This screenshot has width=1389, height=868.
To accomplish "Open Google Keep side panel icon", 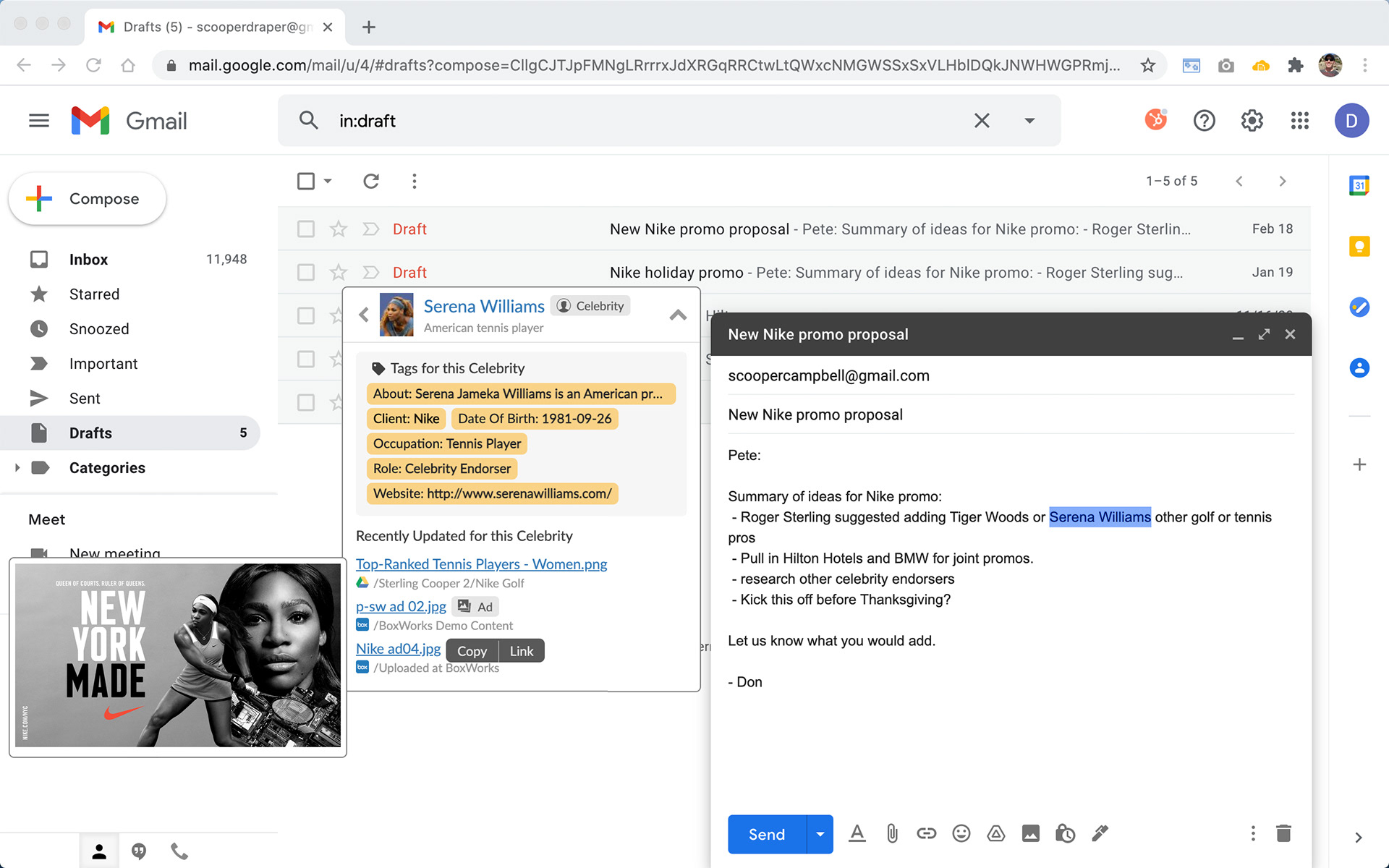I will point(1359,247).
